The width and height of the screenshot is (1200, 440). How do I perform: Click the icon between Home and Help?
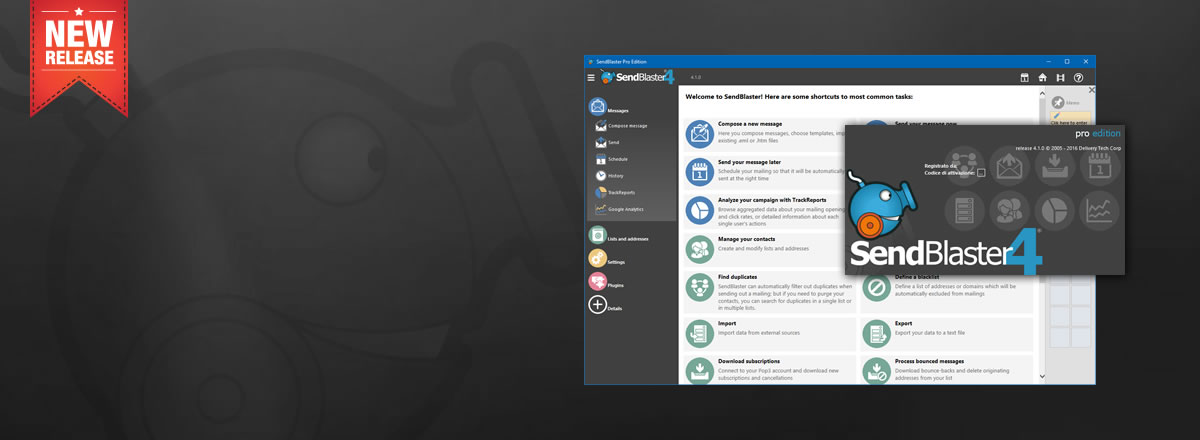click(x=1060, y=77)
